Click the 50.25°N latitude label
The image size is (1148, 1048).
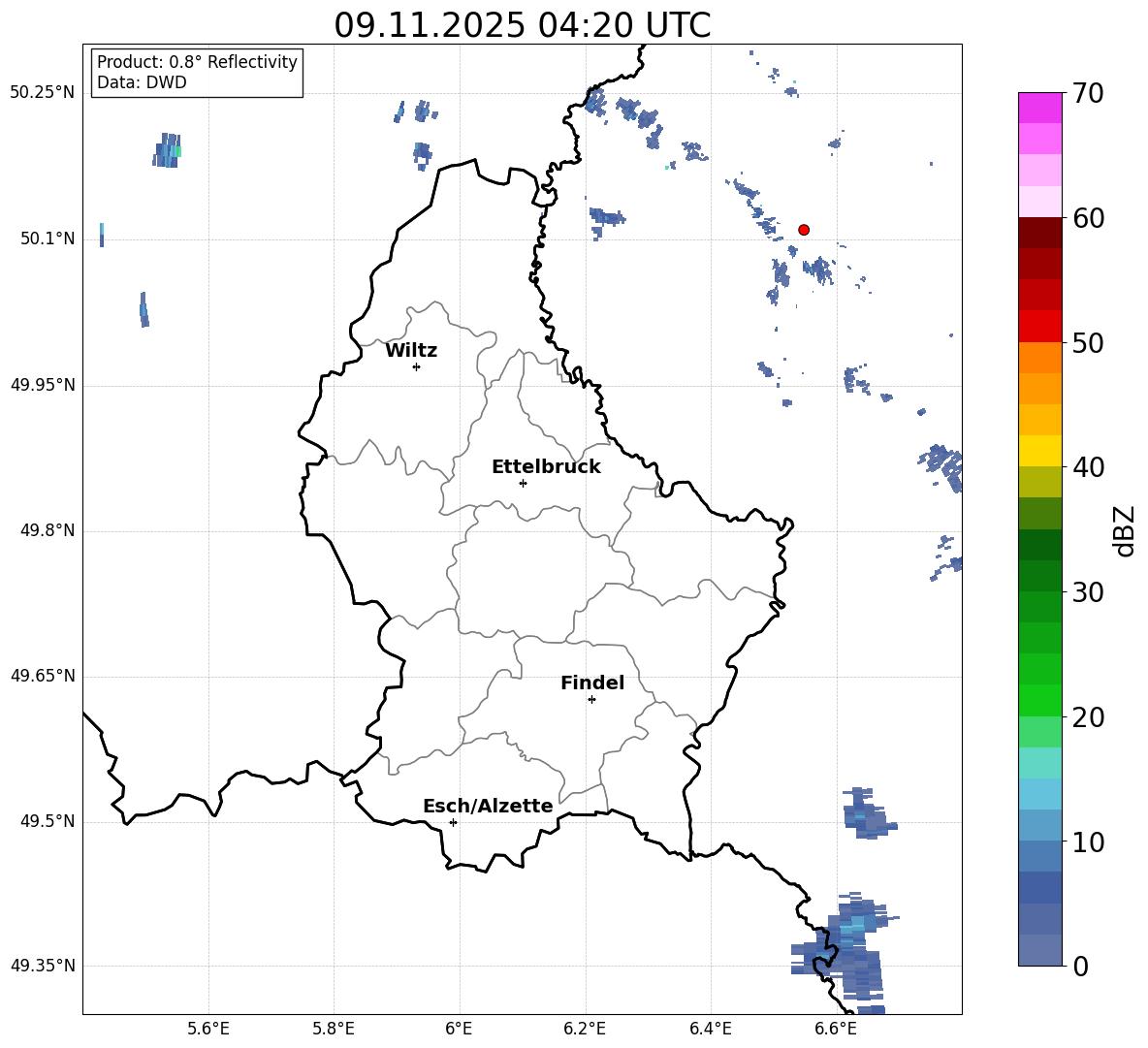click(43, 93)
